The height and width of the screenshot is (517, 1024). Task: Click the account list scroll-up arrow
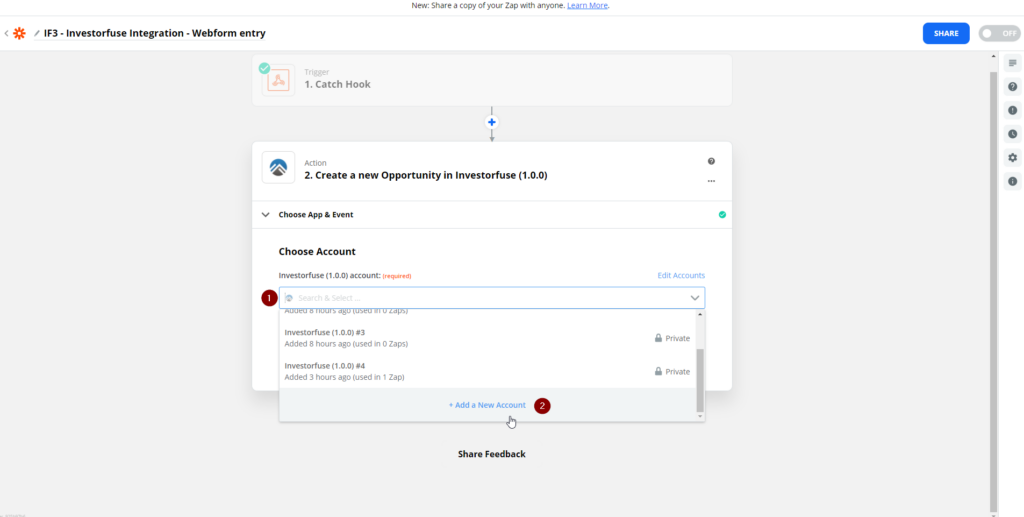coord(700,315)
